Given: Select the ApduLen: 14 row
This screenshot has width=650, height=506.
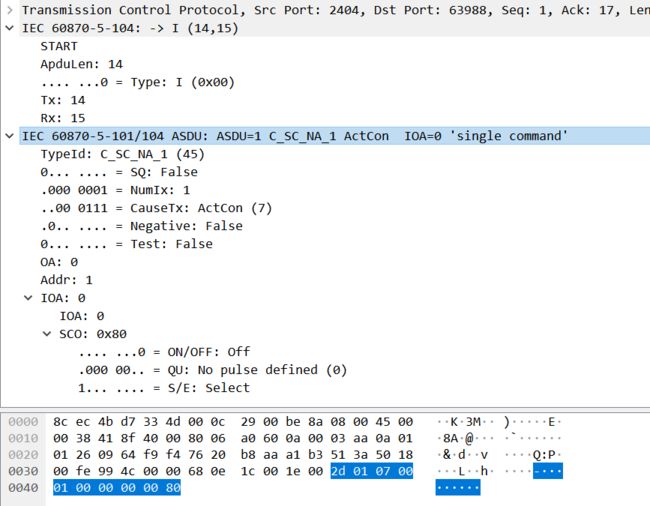Looking at the screenshot, I should [x=82, y=64].
